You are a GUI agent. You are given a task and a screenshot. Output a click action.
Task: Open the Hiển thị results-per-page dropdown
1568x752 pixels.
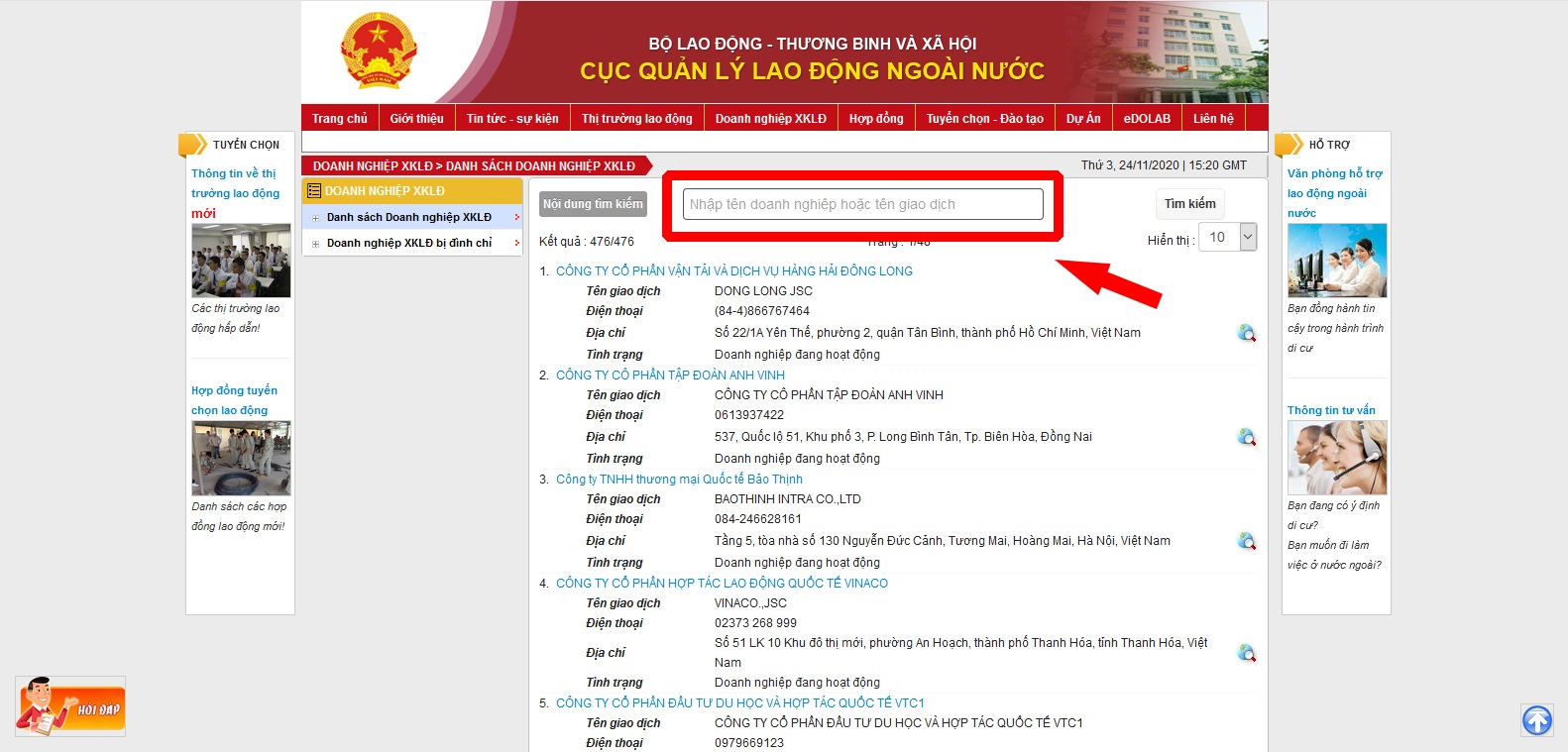(x=1227, y=238)
